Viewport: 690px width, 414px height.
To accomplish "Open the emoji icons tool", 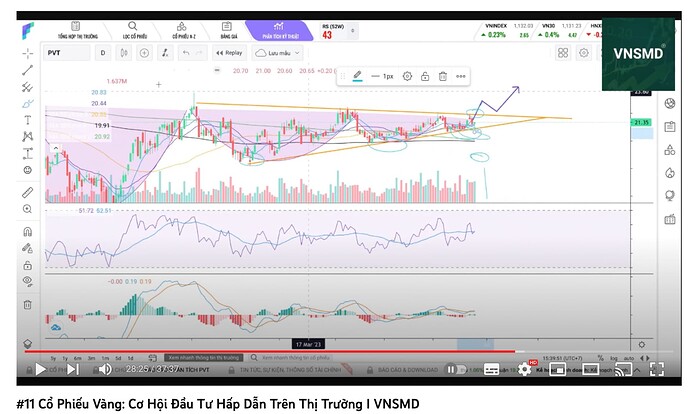I will click(28, 170).
